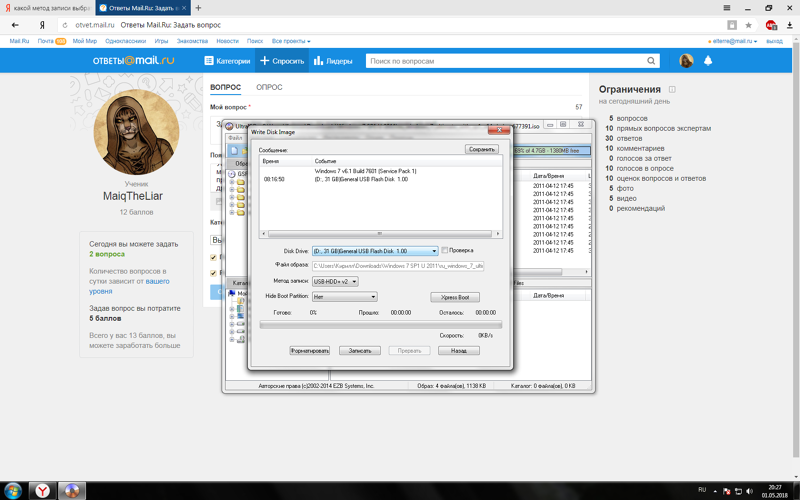
Task: Click the write progress bar
Action: click(381, 324)
